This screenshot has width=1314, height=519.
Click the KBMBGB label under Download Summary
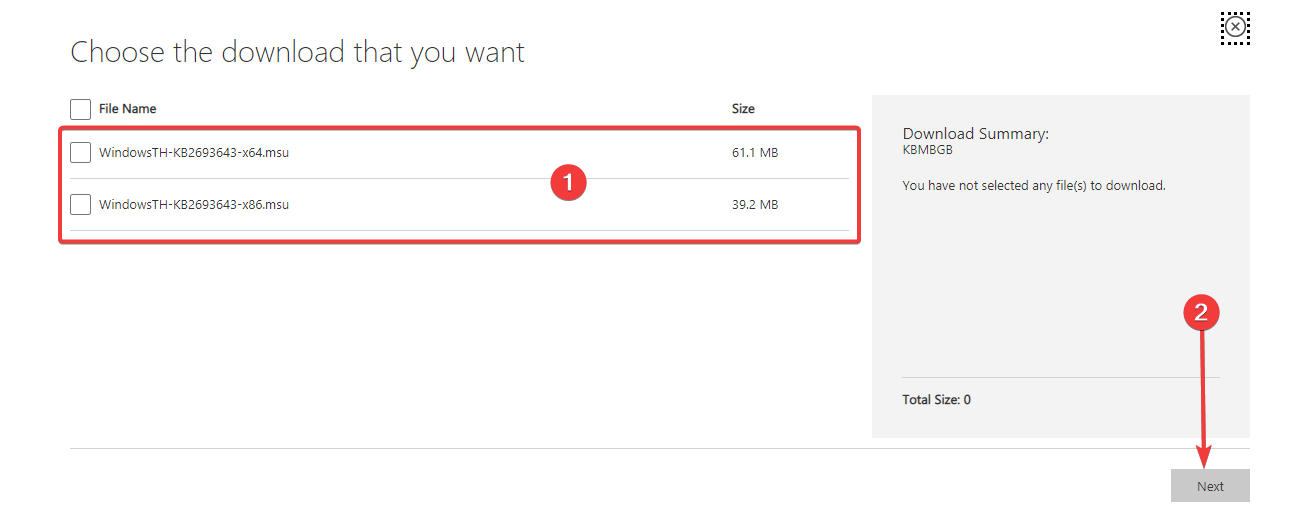(927, 150)
